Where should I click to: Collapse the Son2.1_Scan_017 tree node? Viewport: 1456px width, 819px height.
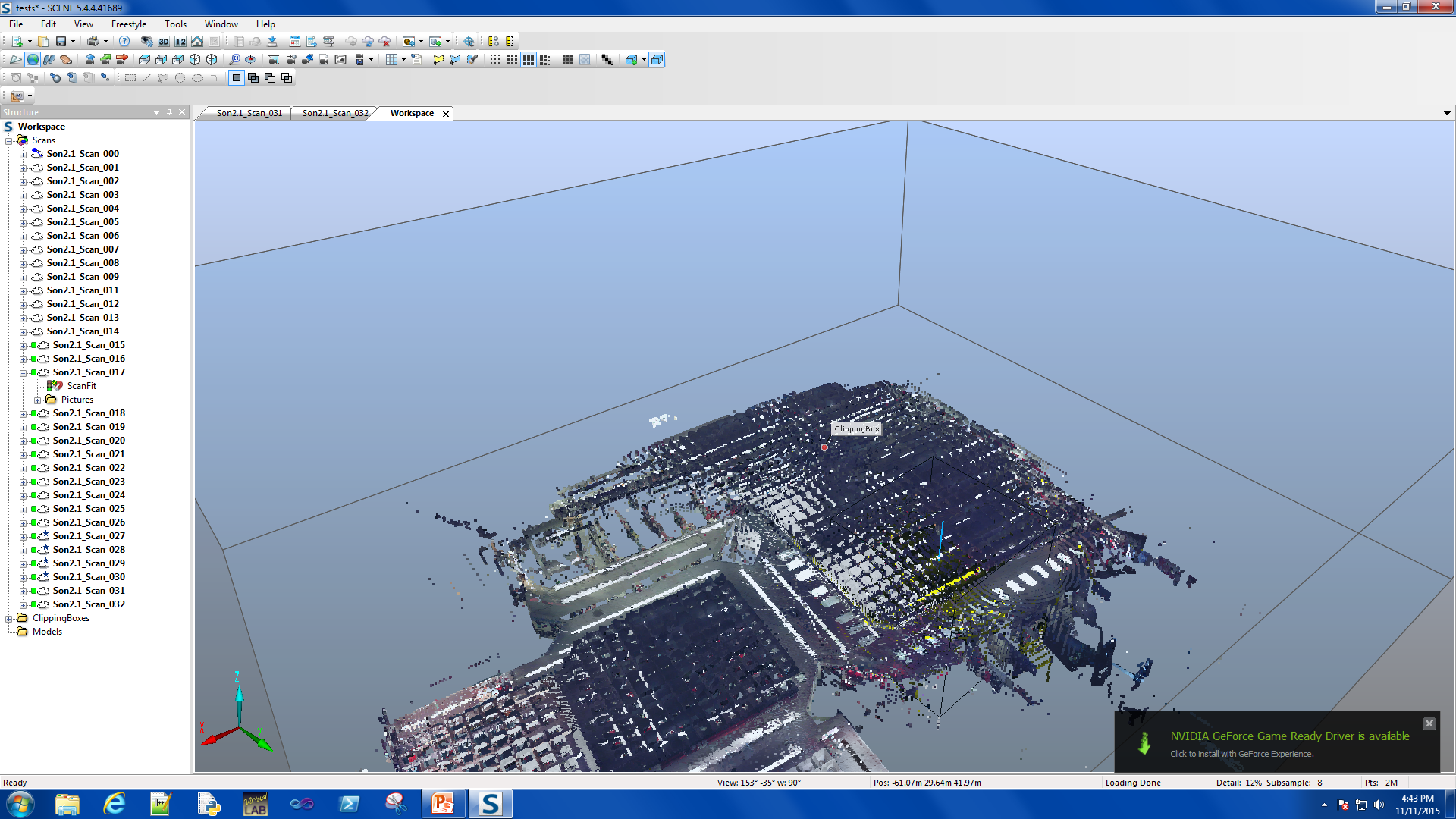[23, 373]
